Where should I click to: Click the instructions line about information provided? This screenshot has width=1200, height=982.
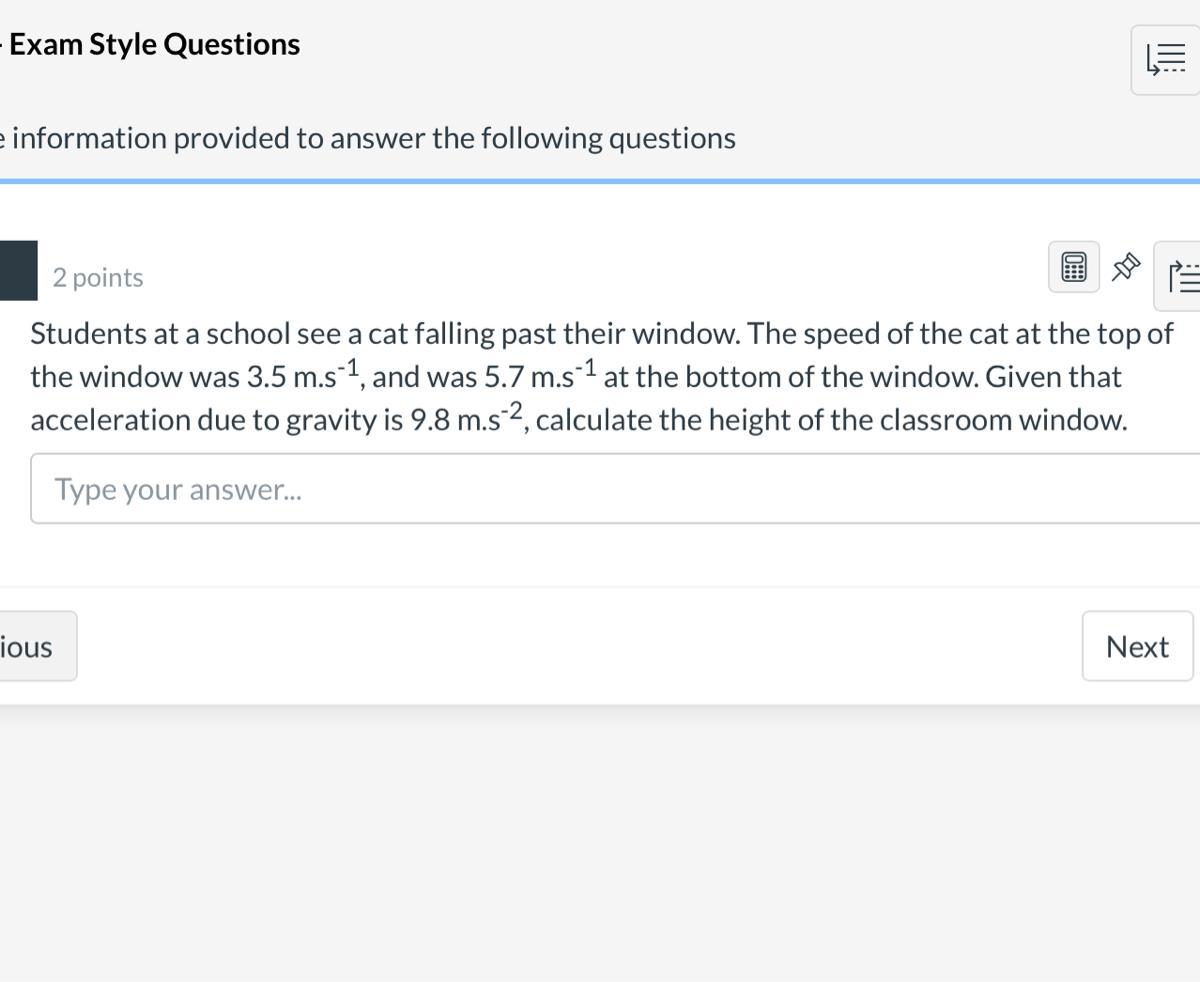pos(370,138)
